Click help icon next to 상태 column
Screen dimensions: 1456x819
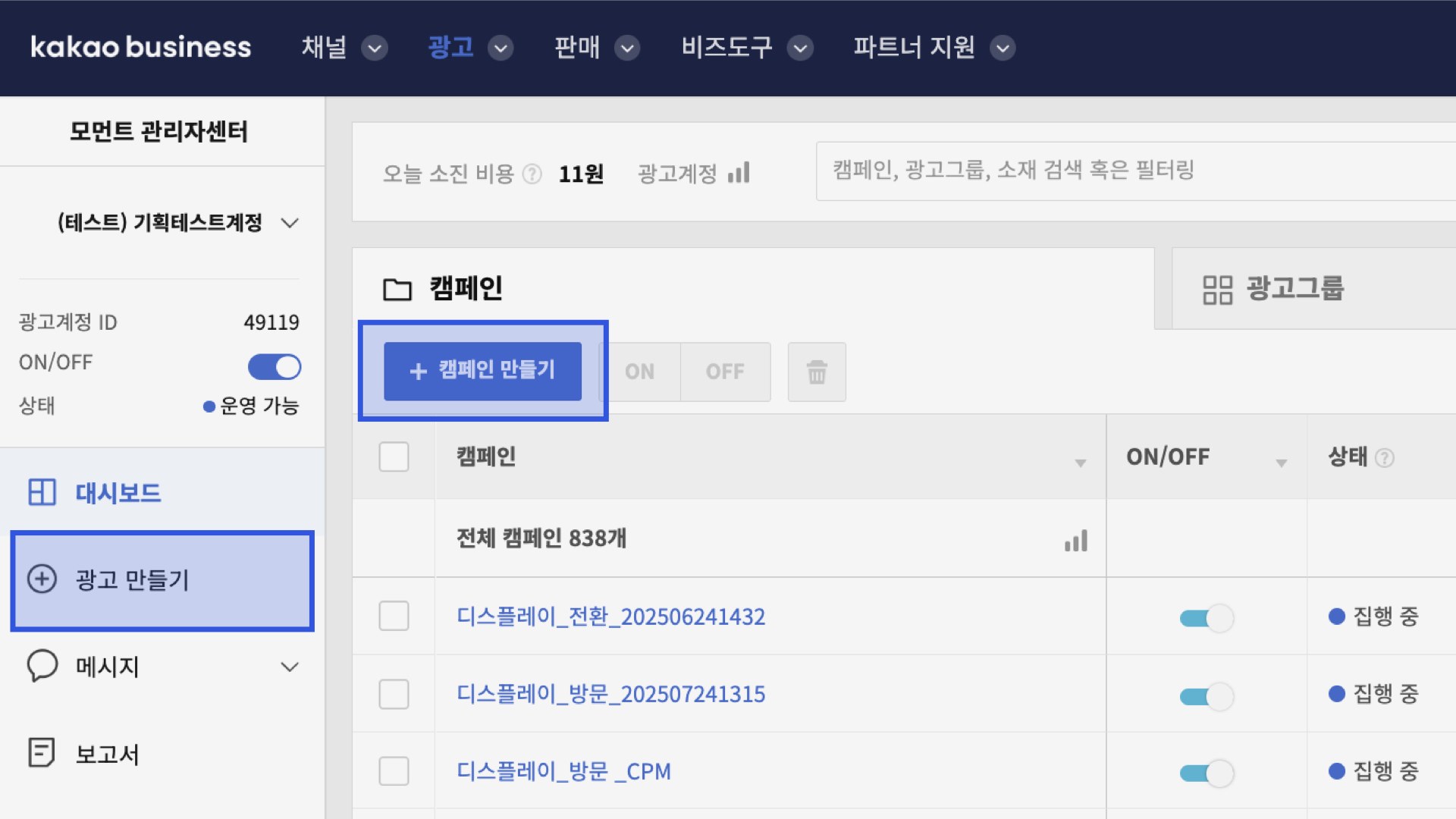click(1385, 458)
